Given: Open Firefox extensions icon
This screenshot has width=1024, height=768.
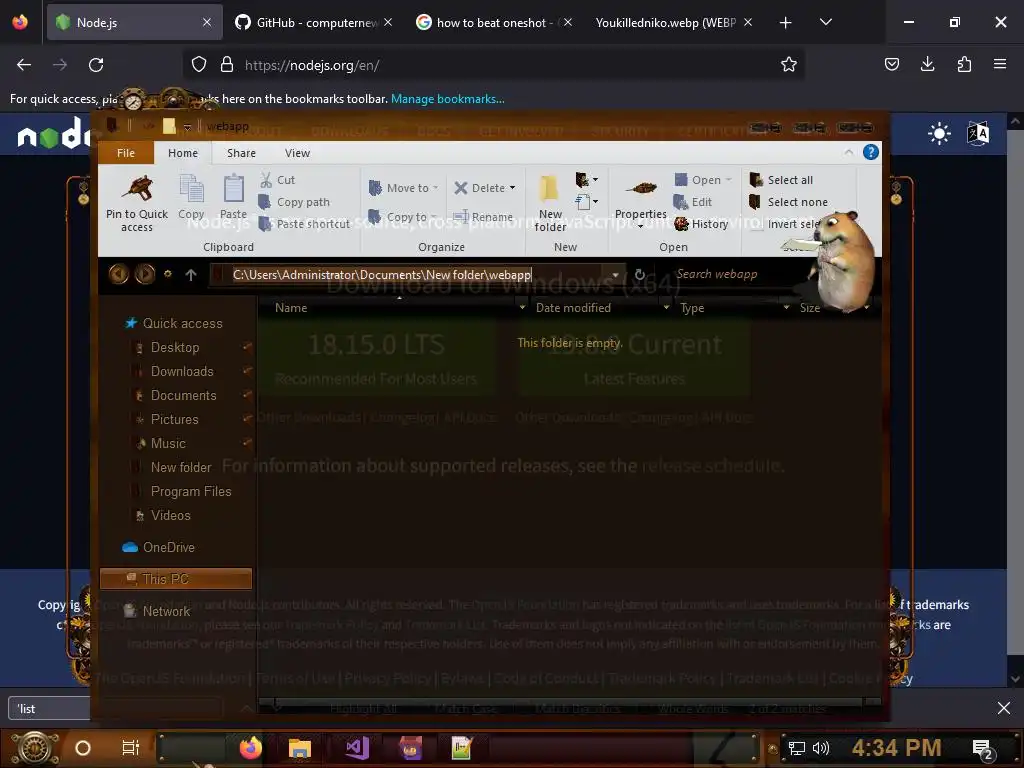Looking at the screenshot, I should 964,64.
